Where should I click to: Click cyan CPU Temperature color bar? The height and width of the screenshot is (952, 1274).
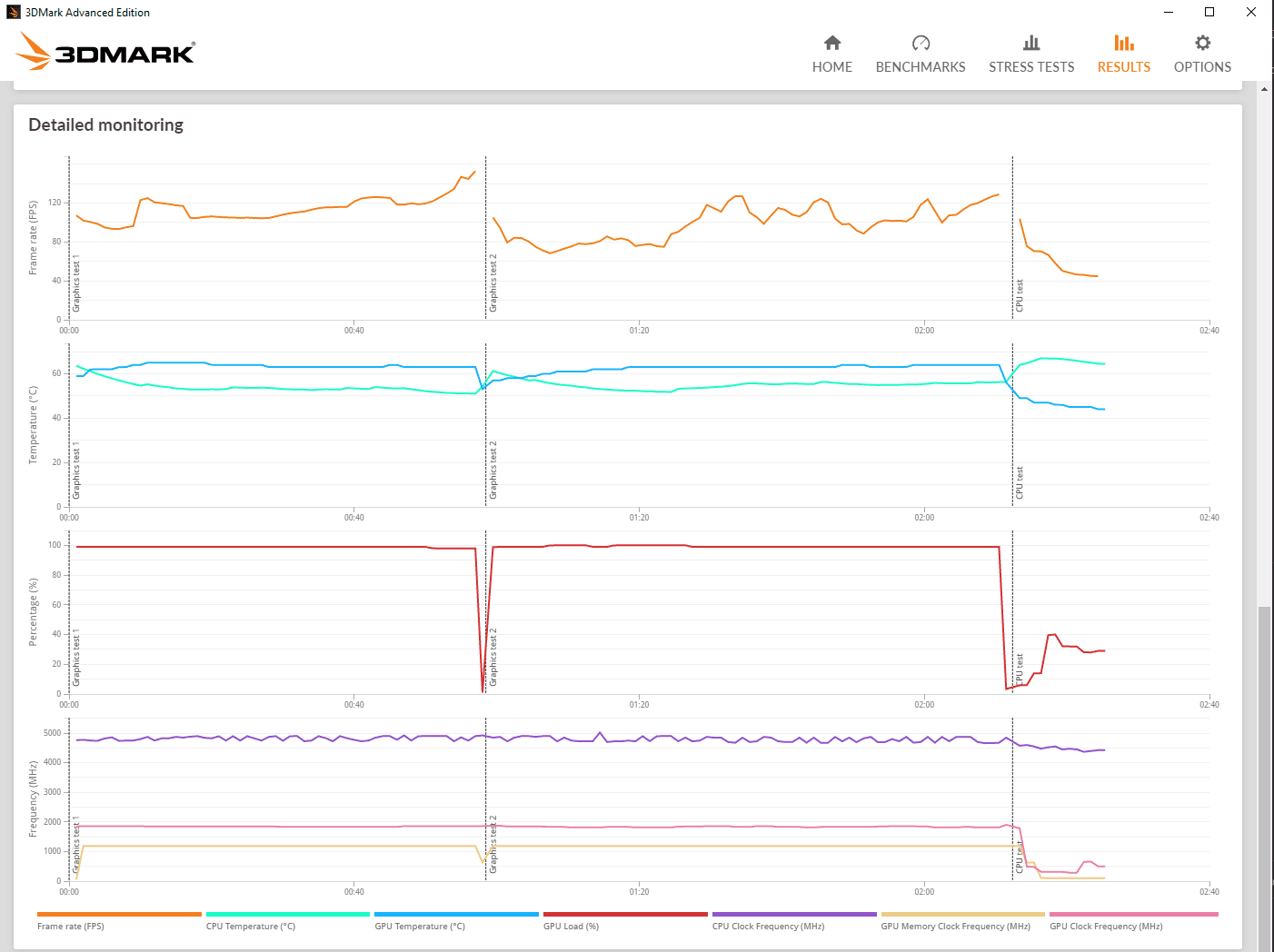click(288, 914)
